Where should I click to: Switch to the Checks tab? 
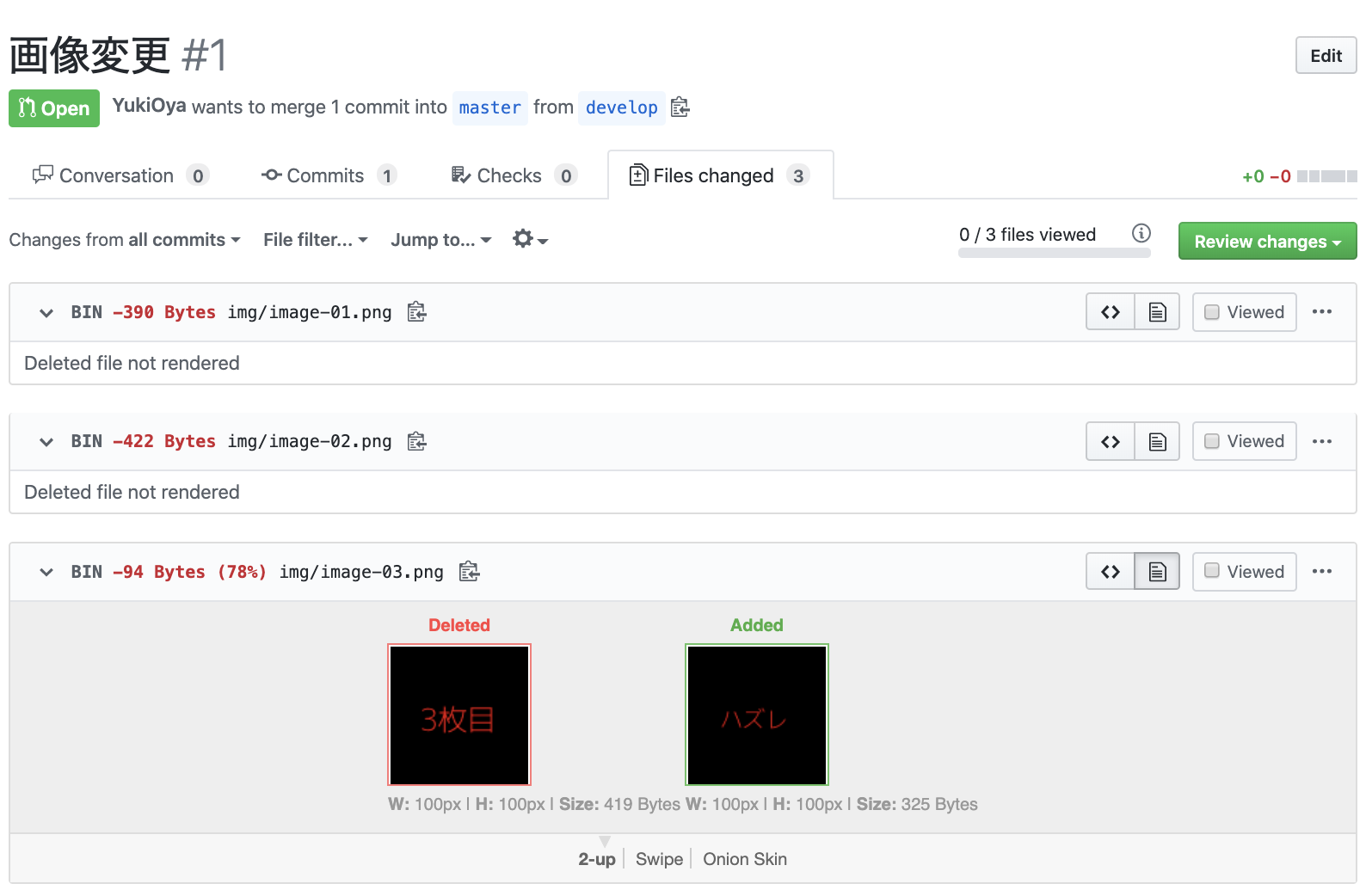pos(514,175)
